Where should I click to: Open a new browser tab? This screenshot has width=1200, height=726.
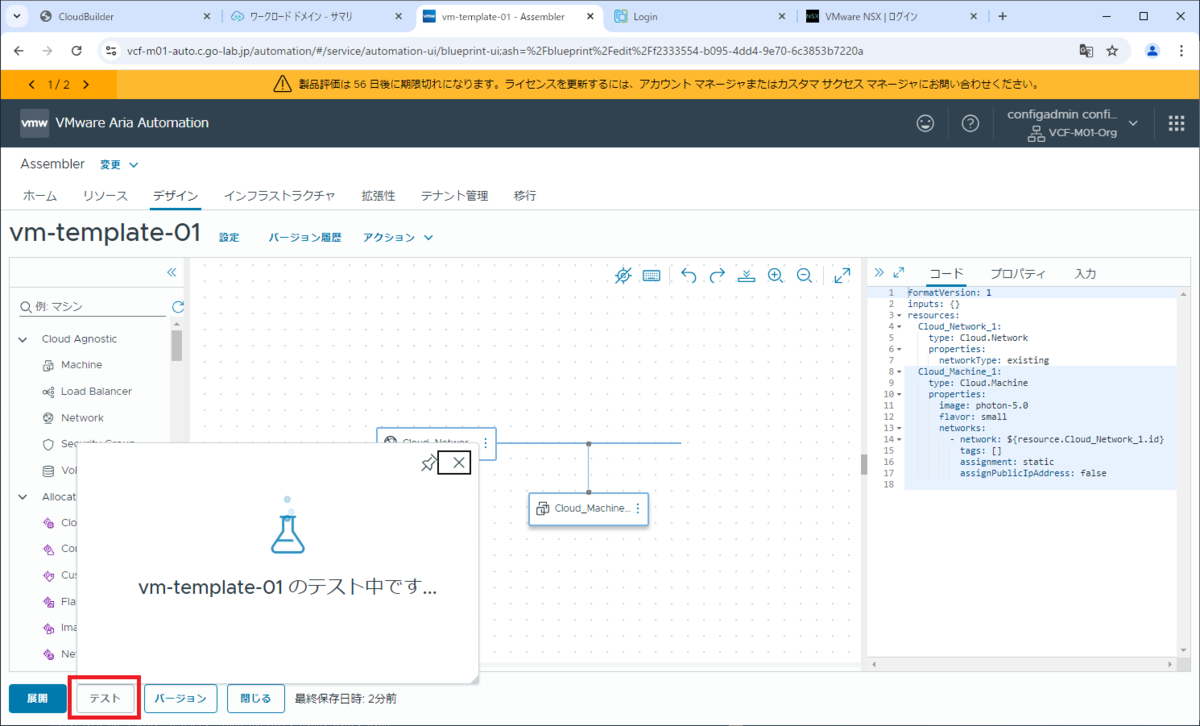[1003, 16]
